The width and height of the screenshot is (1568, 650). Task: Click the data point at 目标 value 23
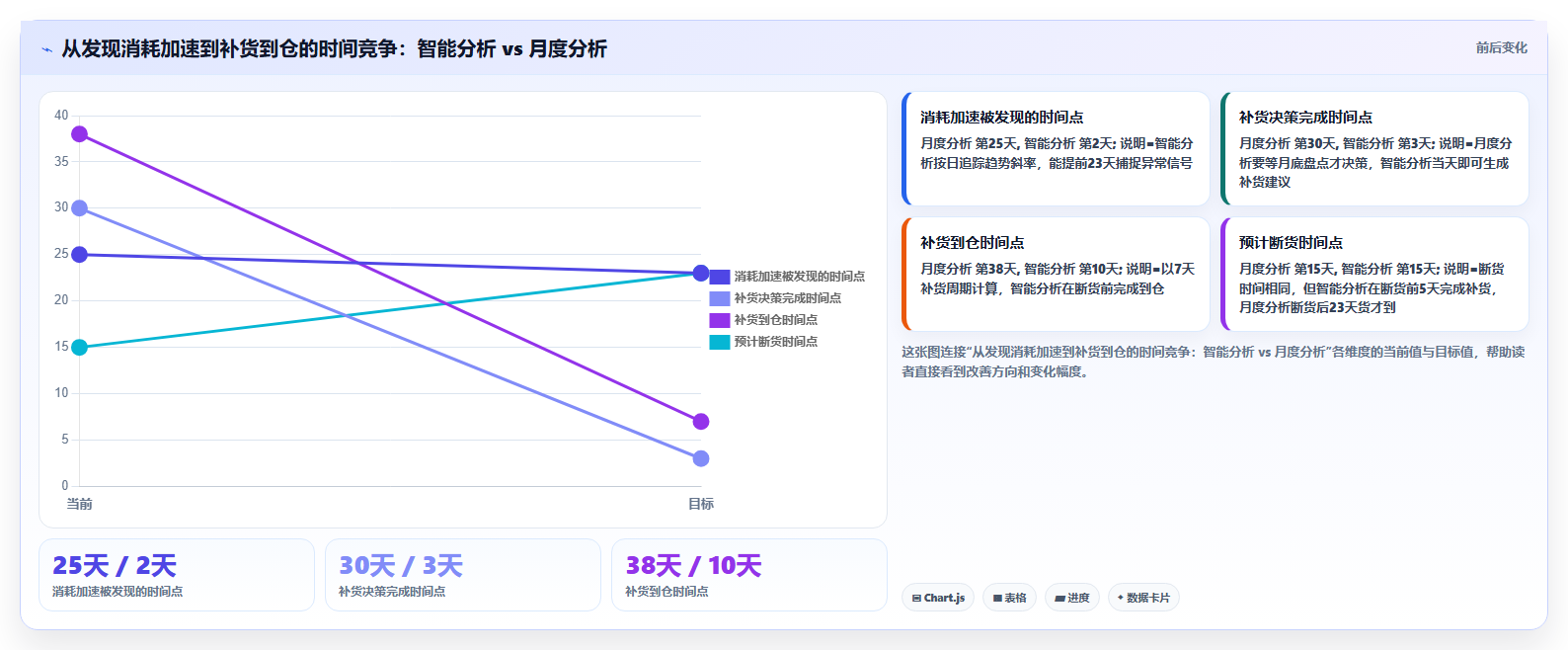[x=701, y=274]
